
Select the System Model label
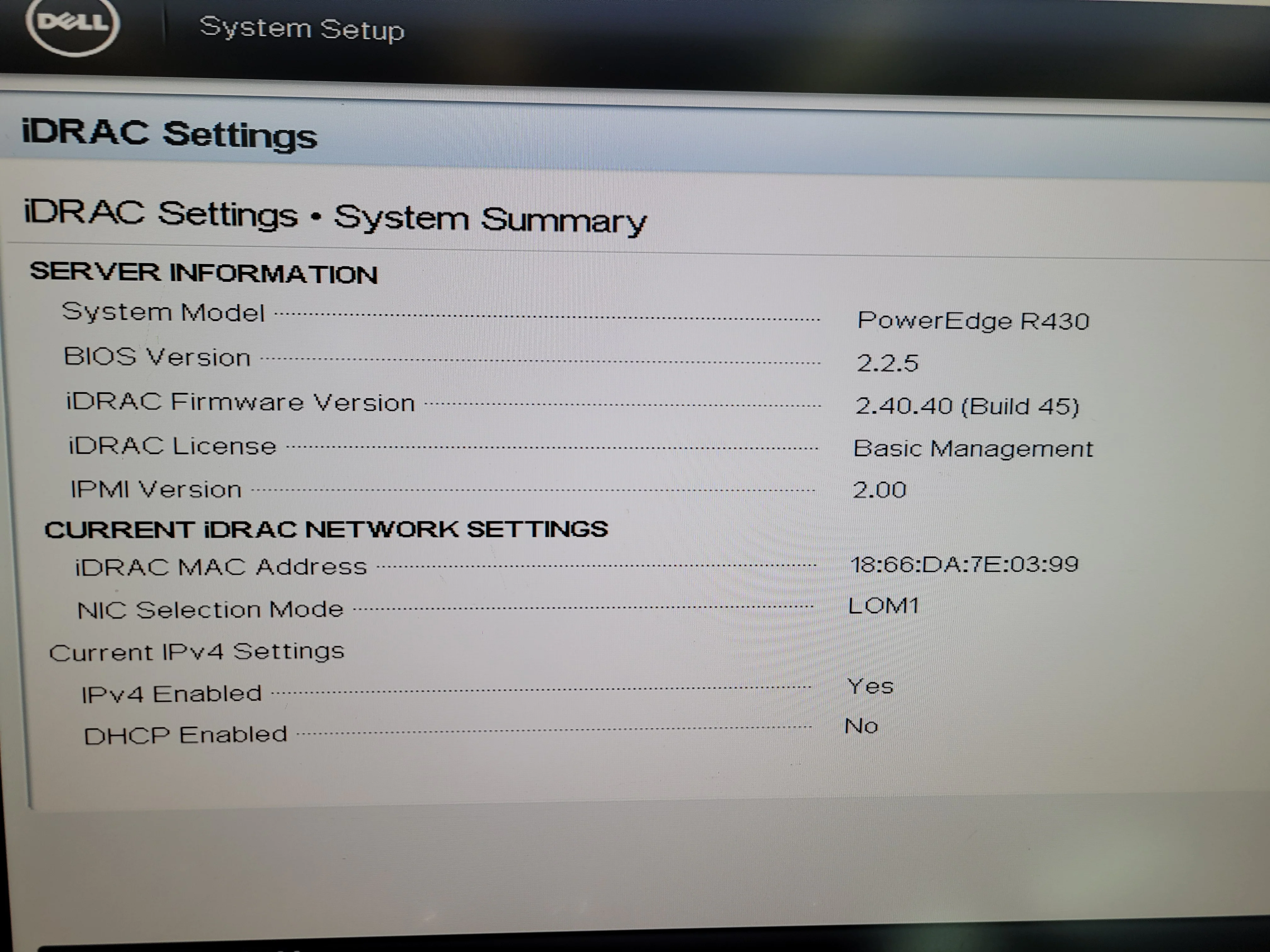pos(163,312)
